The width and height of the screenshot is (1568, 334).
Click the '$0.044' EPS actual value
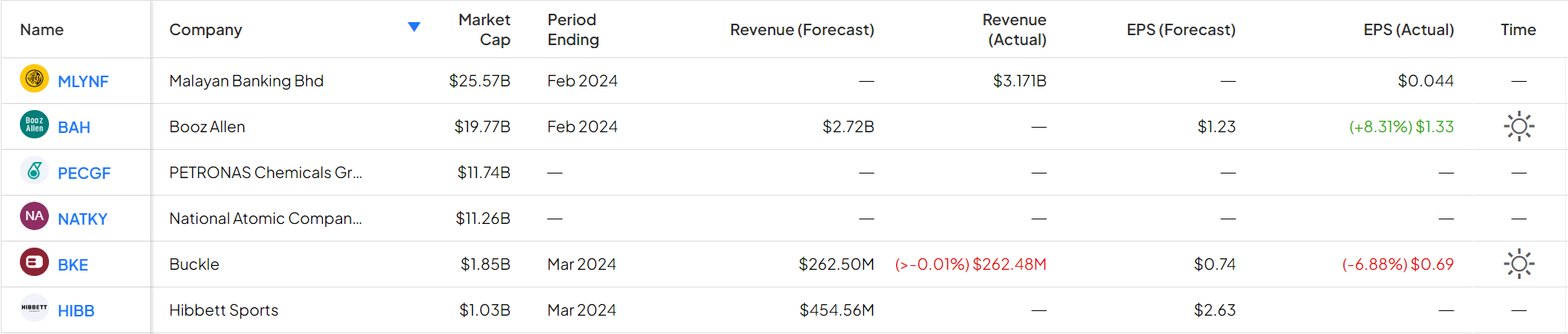tap(1426, 81)
